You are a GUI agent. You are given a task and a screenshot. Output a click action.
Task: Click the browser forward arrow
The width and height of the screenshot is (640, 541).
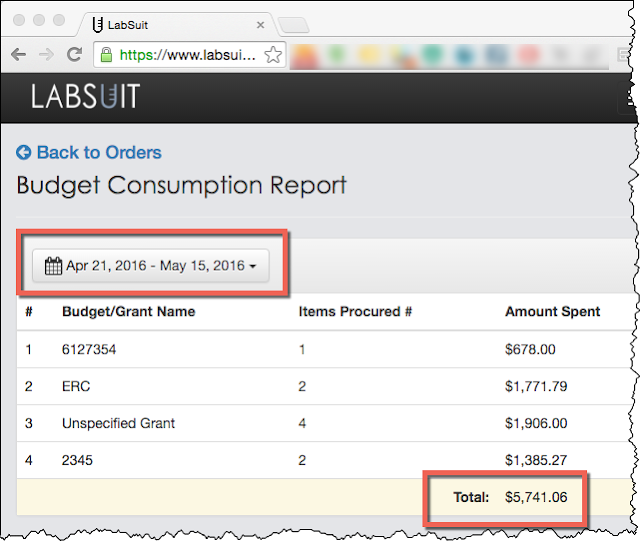46,55
